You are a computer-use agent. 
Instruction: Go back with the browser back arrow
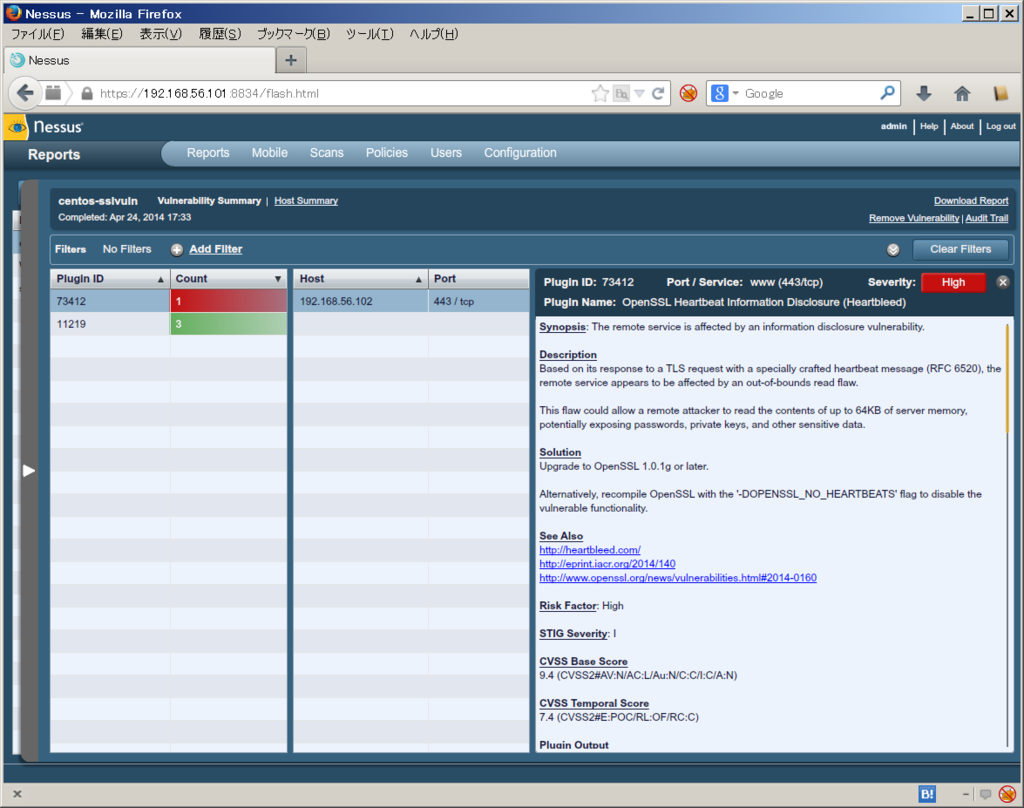pyautogui.click(x=25, y=93)
